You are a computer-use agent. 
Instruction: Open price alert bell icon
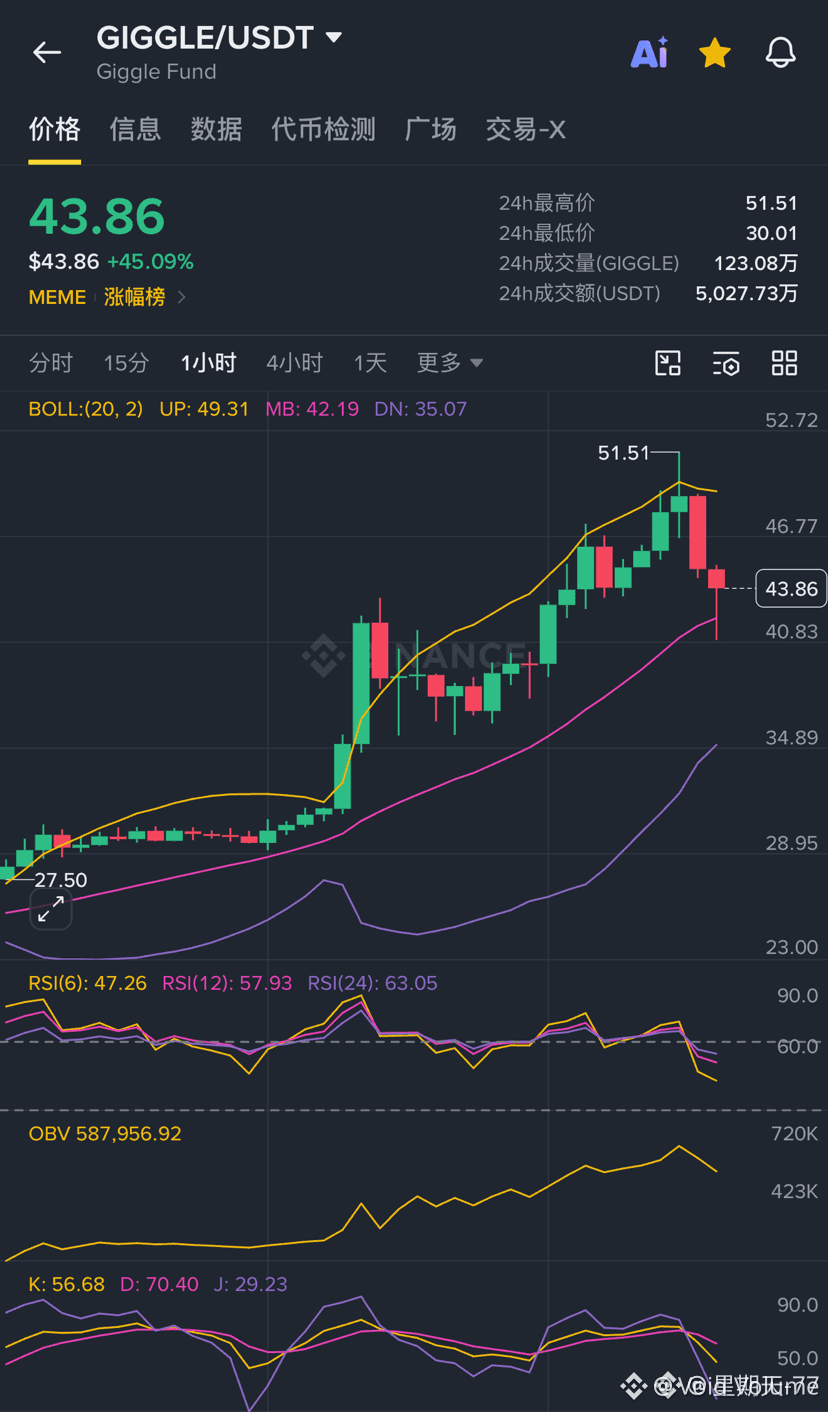(780, 52)
